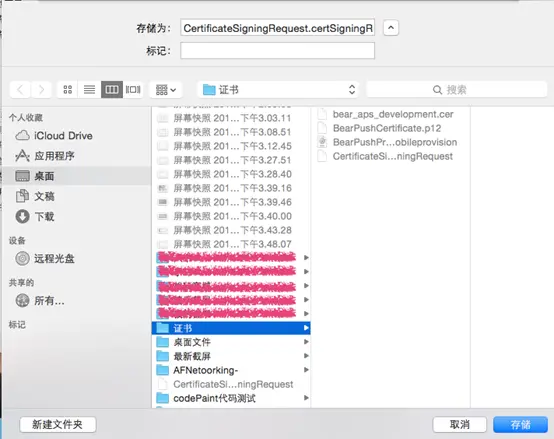Collapse the save dialog with chevron button

pos(391,28)
